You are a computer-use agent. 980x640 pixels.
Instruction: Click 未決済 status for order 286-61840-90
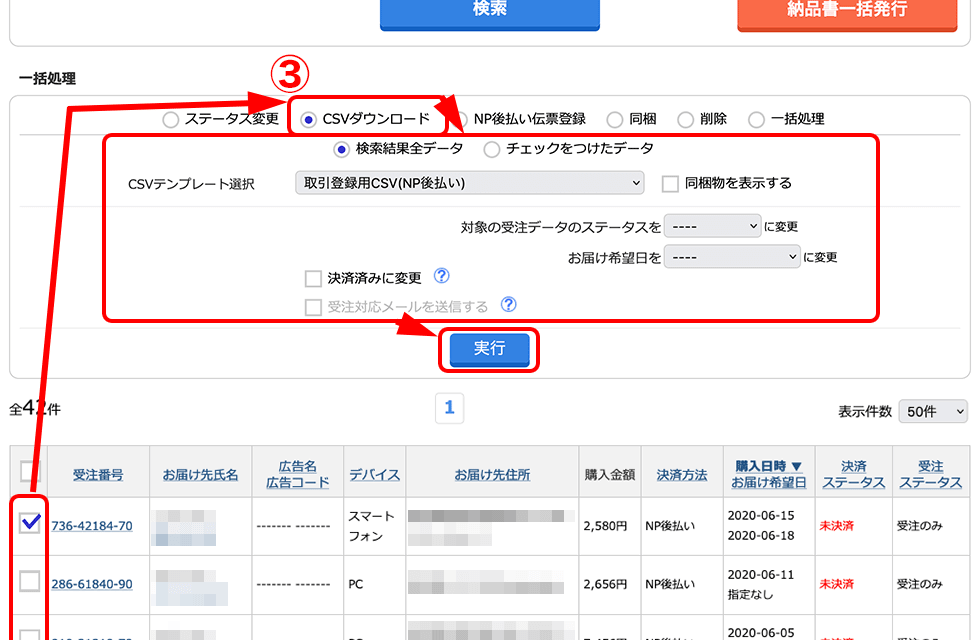click(836, 584)
